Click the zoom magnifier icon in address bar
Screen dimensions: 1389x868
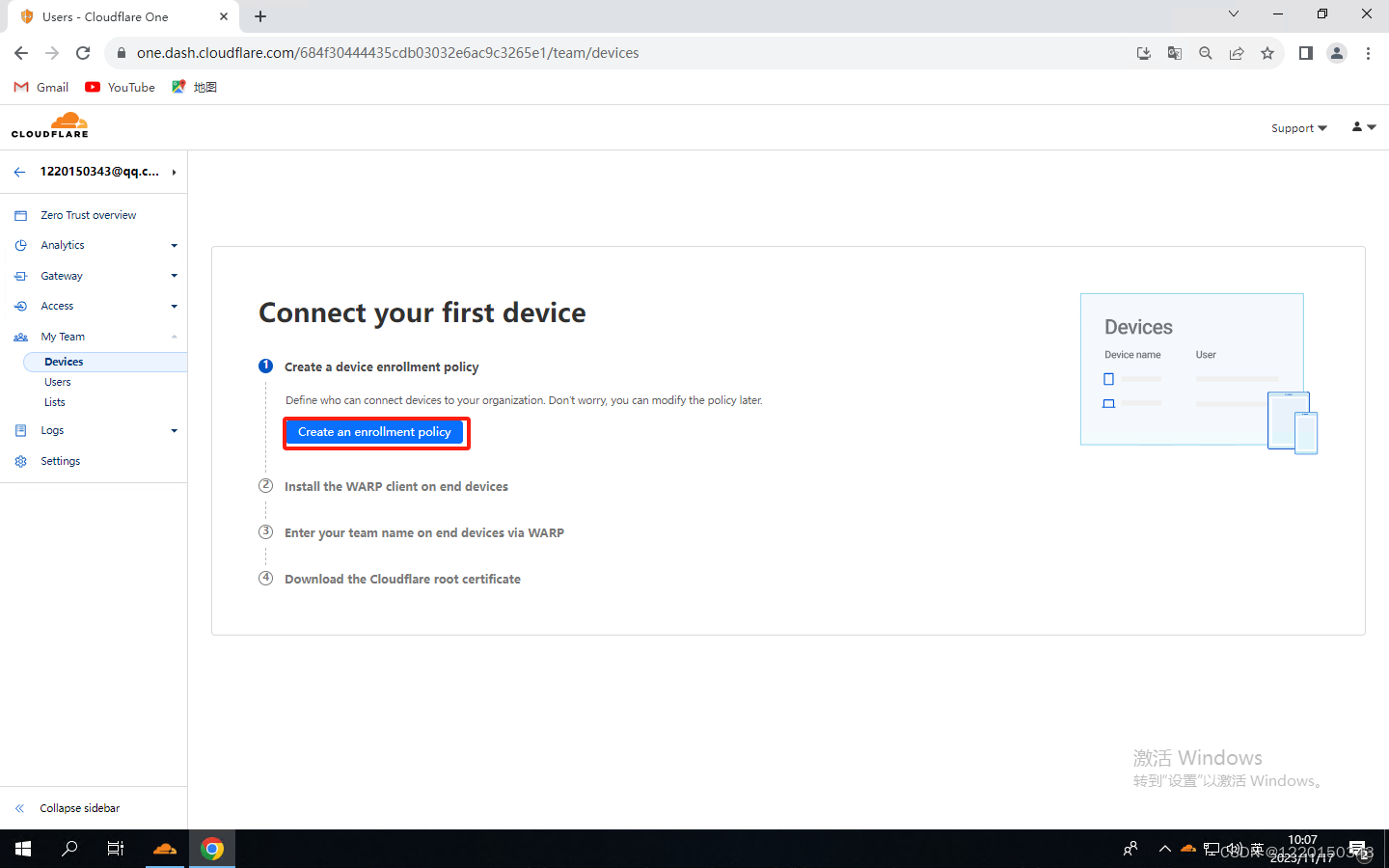(1206, 53)
